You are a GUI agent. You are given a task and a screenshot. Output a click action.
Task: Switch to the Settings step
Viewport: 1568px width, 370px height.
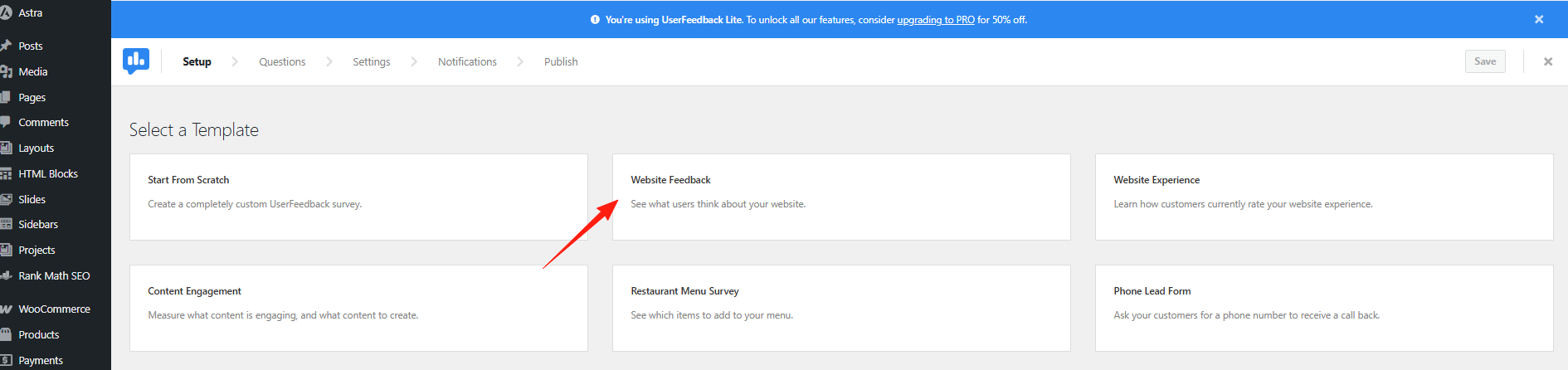tap(371, 62)
